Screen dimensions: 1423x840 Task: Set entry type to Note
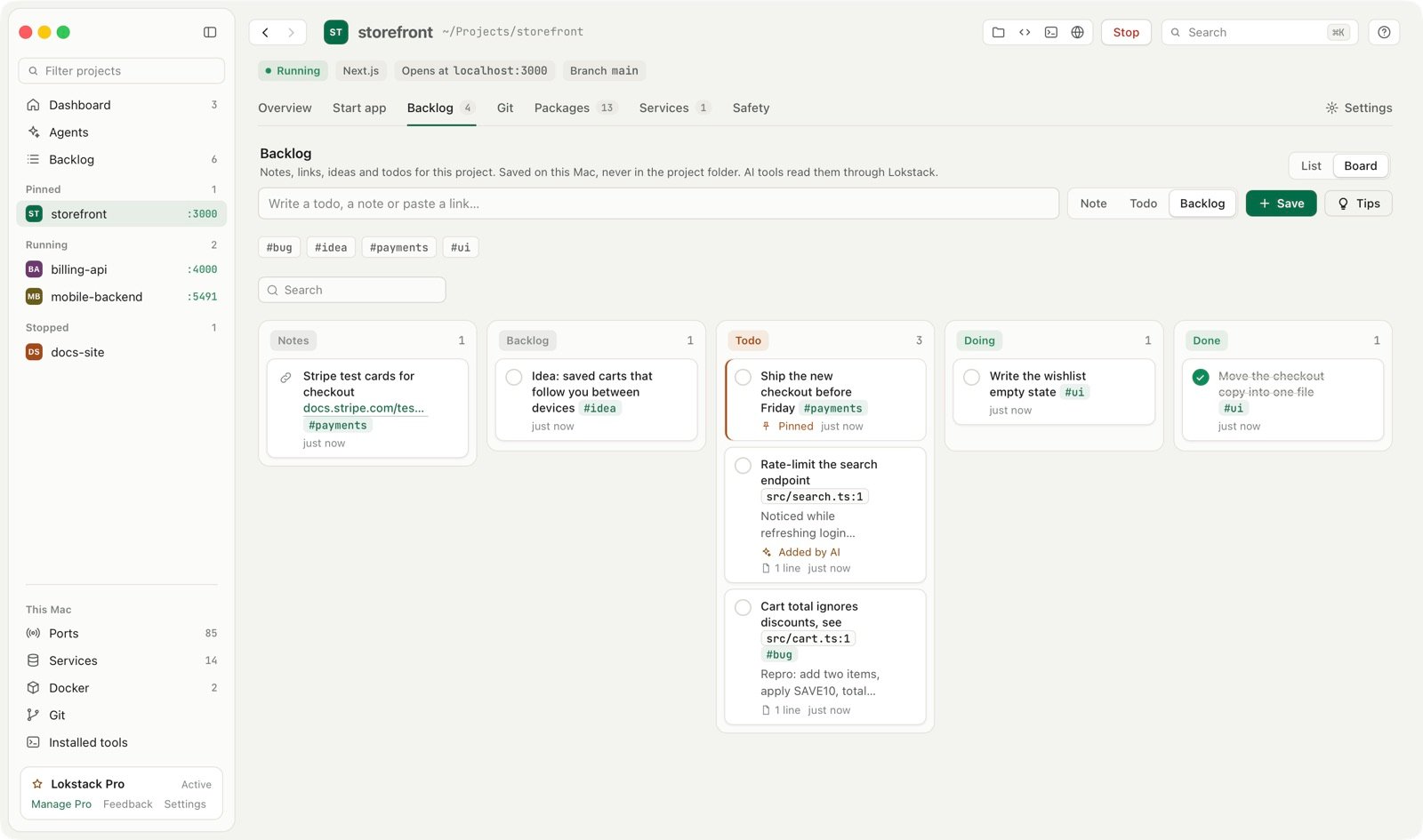click(x=1093, y=204)
